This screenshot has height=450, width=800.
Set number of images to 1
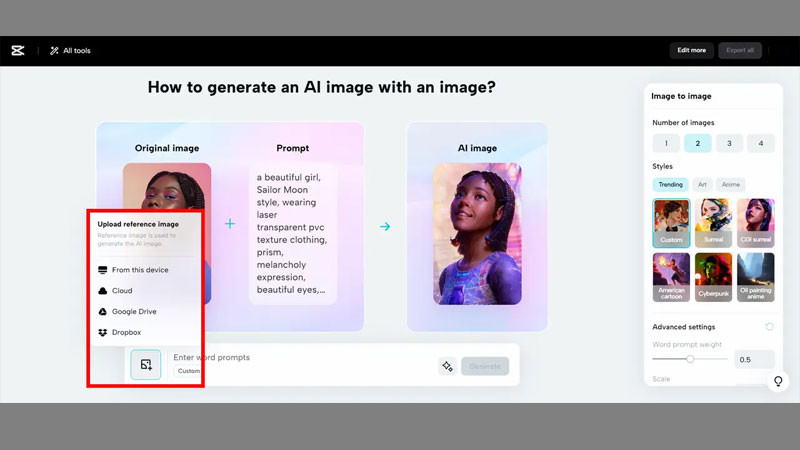click(666, 143)
